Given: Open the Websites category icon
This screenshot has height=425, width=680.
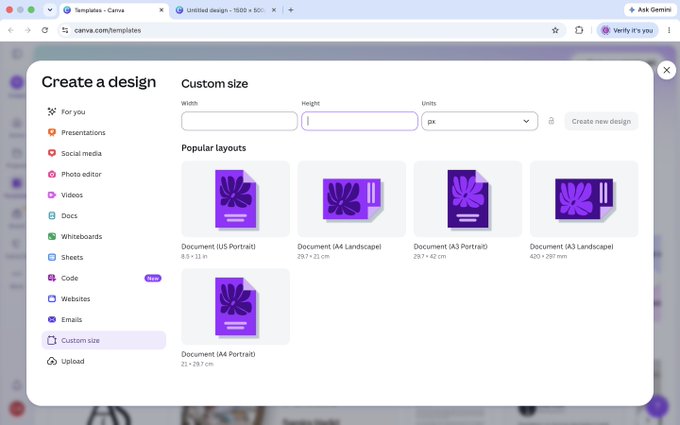Looking at the screenshot, I should pos(52,299).
